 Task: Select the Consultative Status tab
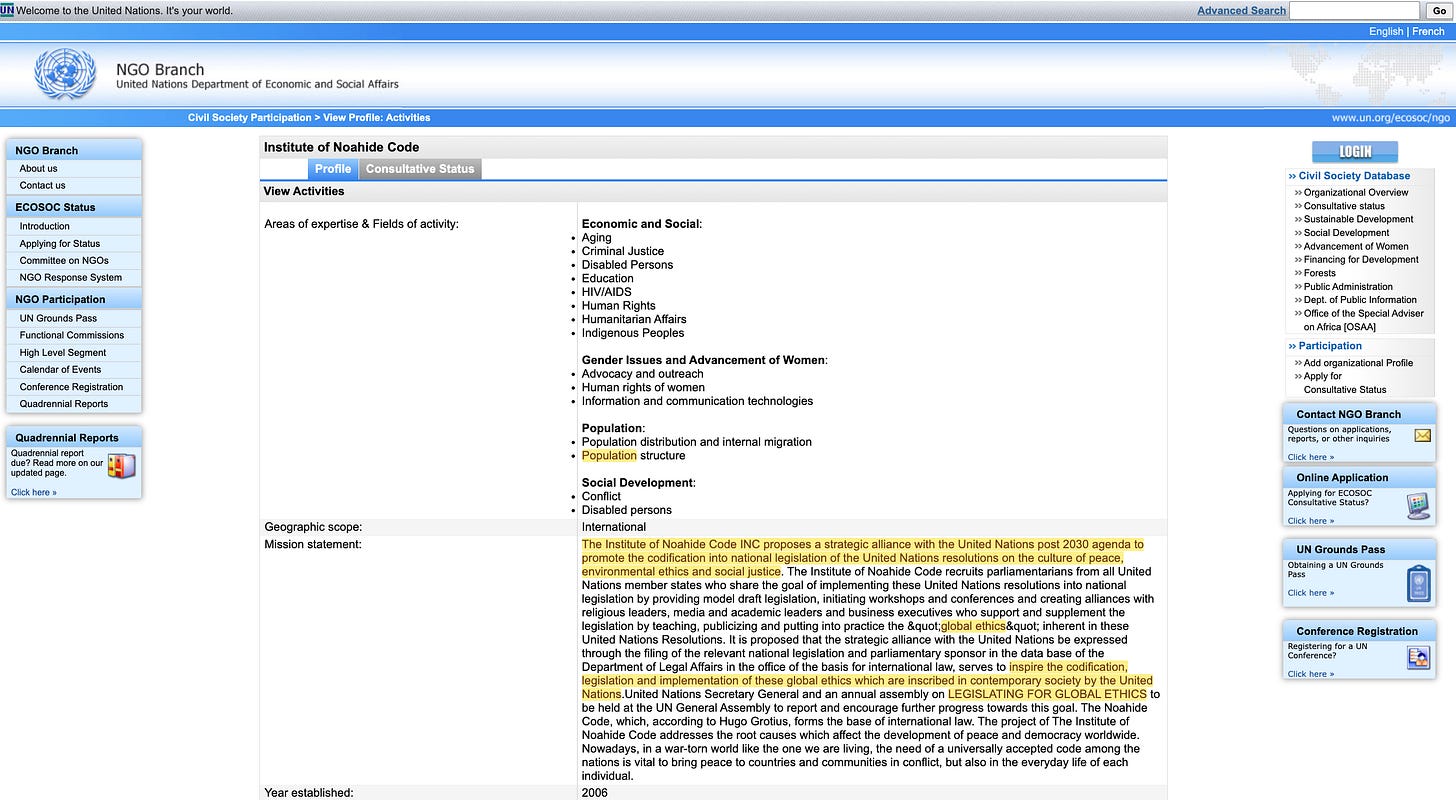420,169
